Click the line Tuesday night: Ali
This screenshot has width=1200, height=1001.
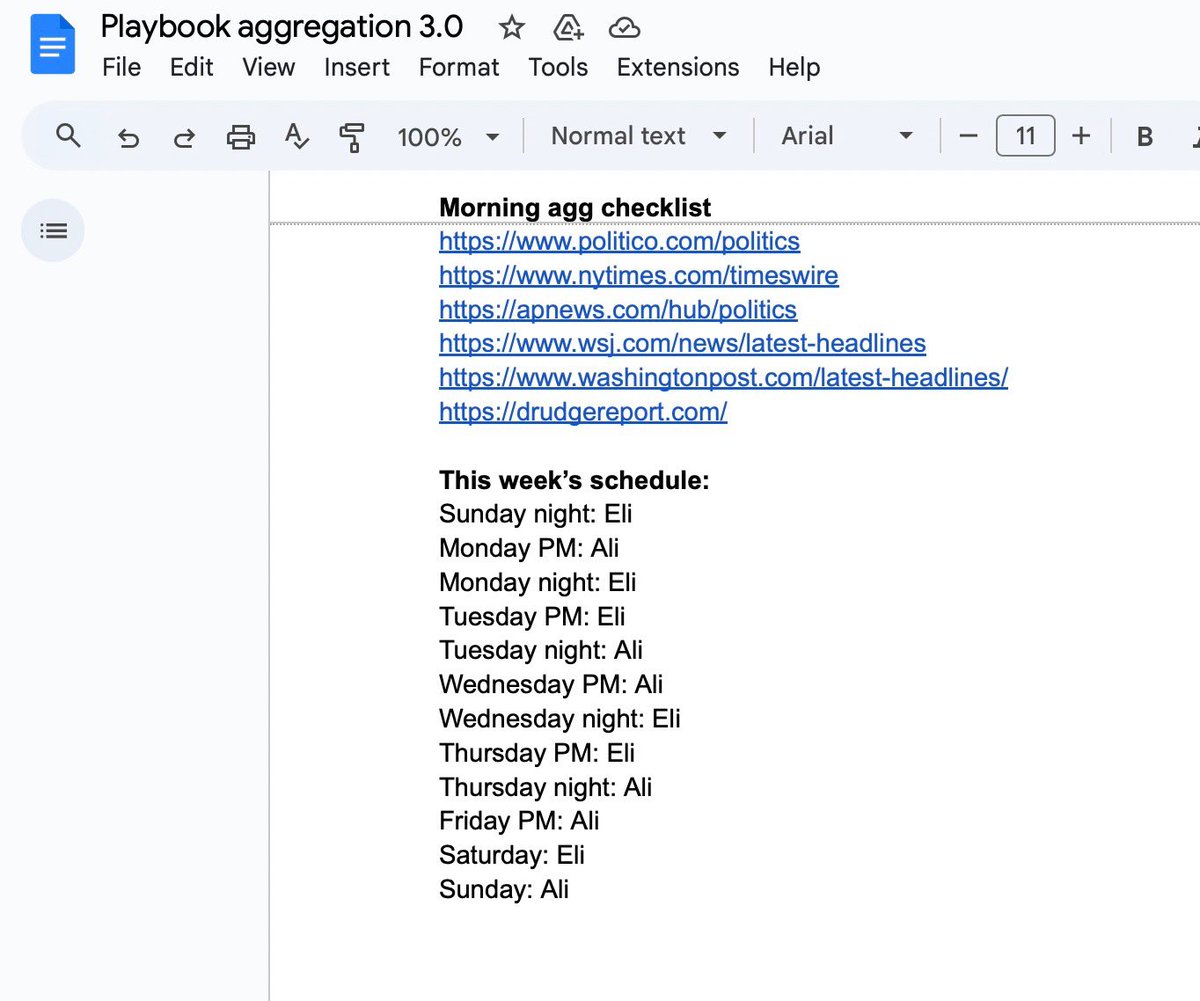(x=541, y=650)
